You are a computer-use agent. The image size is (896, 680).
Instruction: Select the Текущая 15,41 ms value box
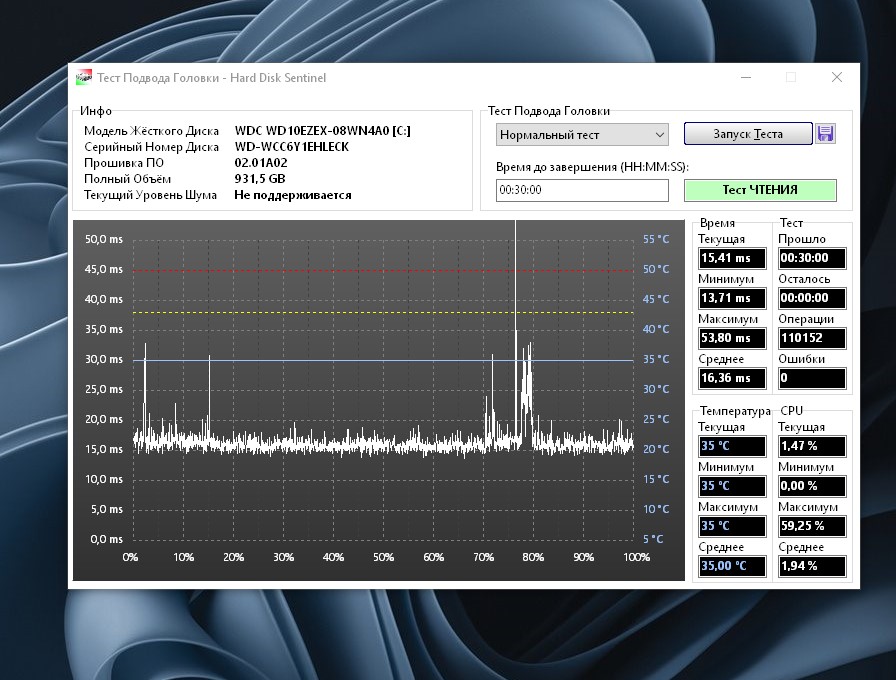point(732,259)
